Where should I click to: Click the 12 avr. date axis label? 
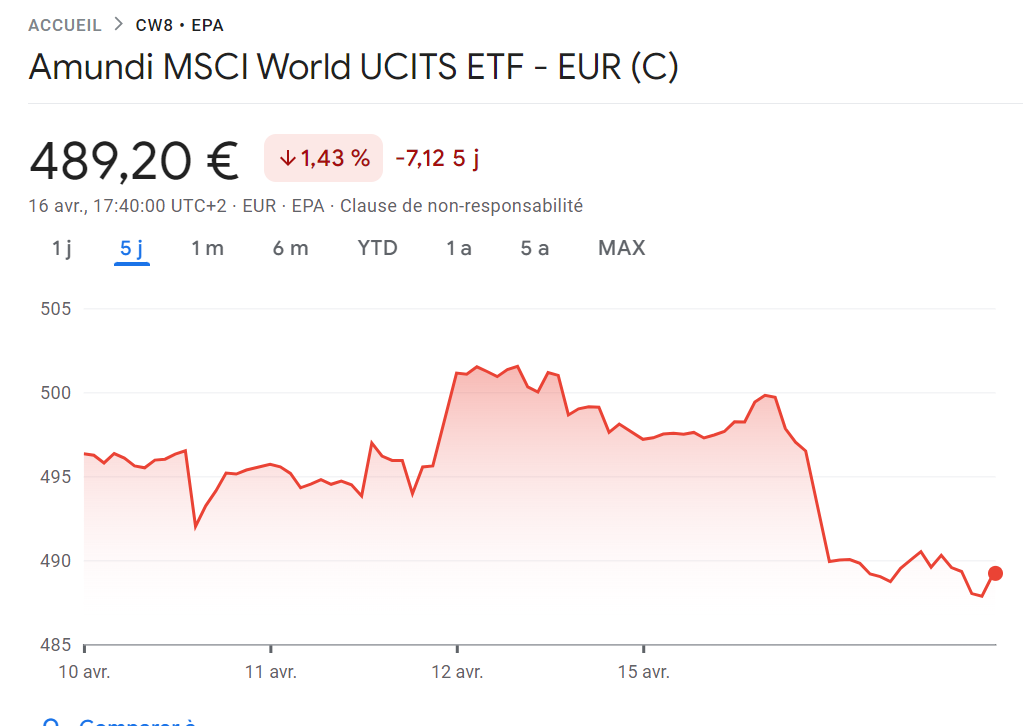pyautogui.click(x=457, y=671)
